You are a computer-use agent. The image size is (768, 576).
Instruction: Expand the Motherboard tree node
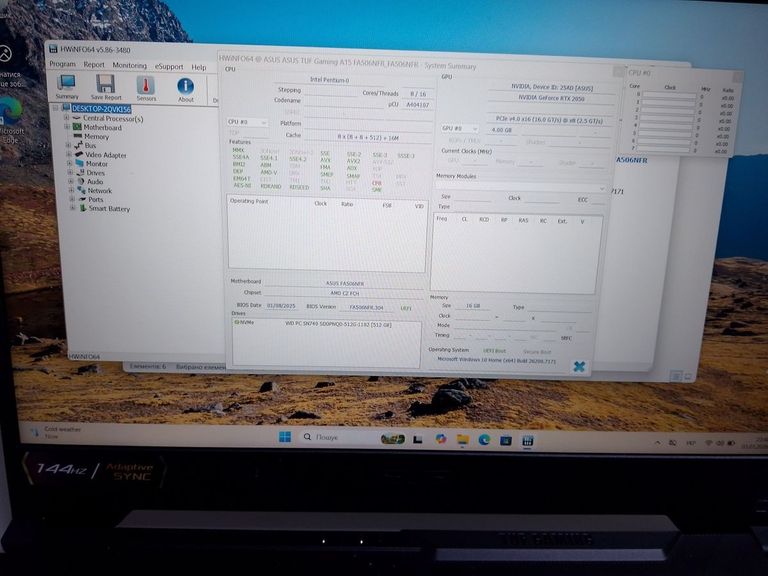(67, 128)
